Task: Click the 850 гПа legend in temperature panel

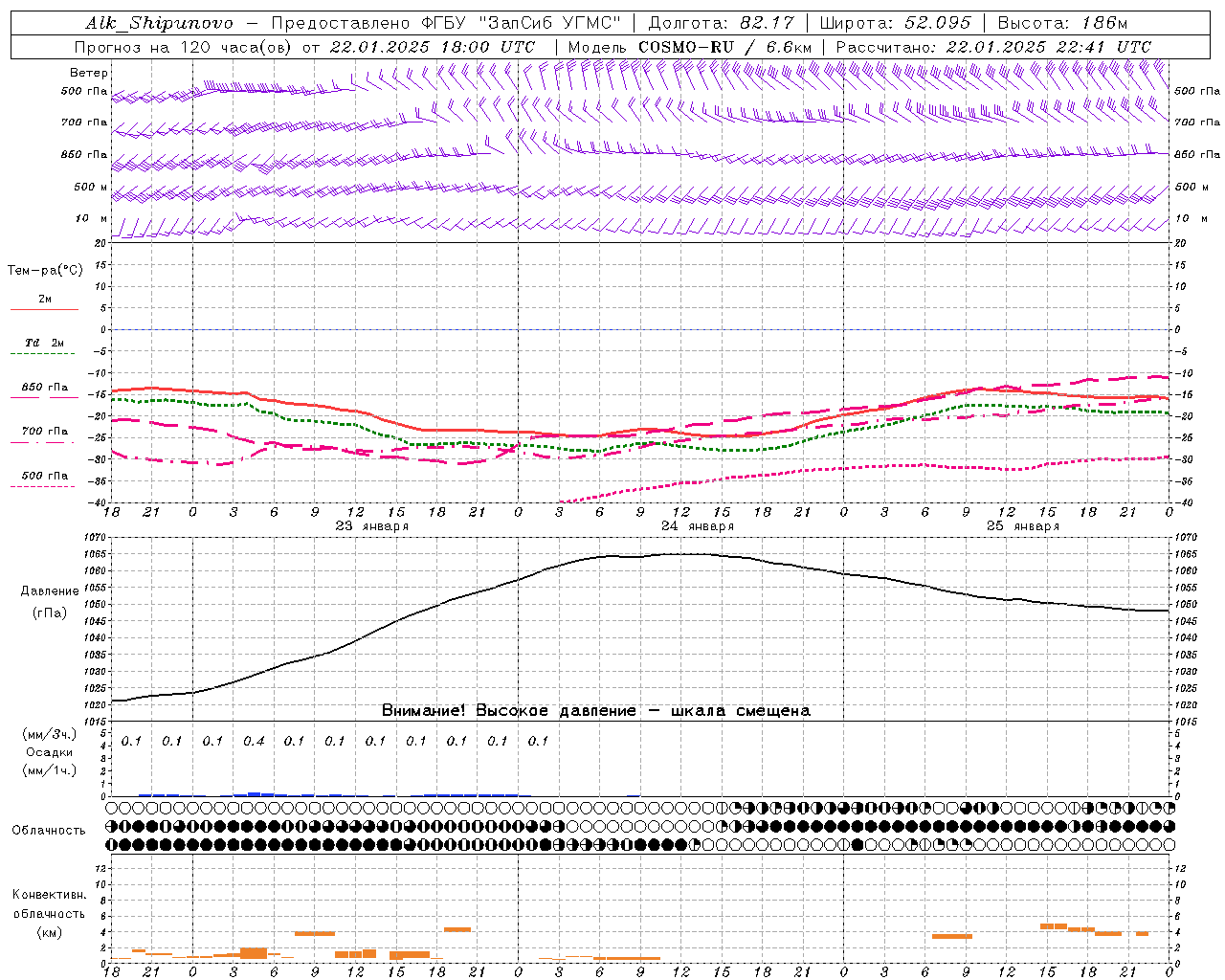Action: (x=45, y=388)
